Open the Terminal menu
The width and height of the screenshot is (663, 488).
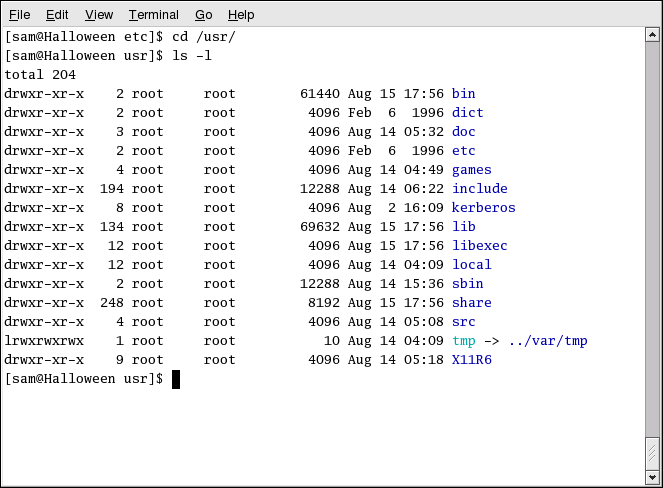tap(153, 15)
